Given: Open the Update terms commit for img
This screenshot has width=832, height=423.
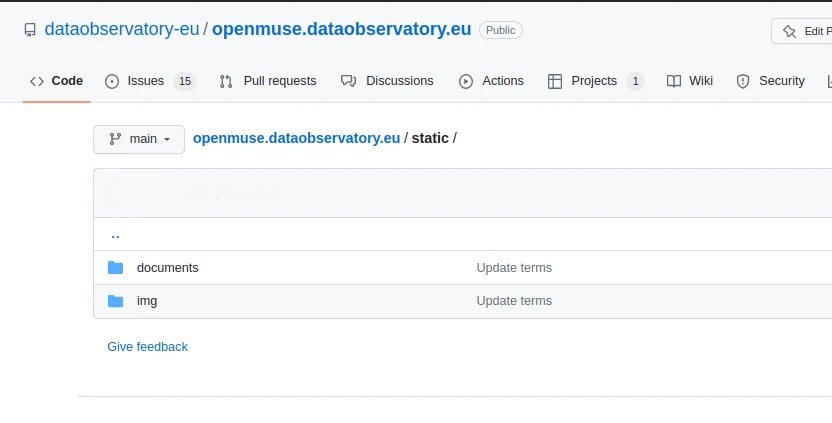Looking at the screenshot, I should pos(514,301).
